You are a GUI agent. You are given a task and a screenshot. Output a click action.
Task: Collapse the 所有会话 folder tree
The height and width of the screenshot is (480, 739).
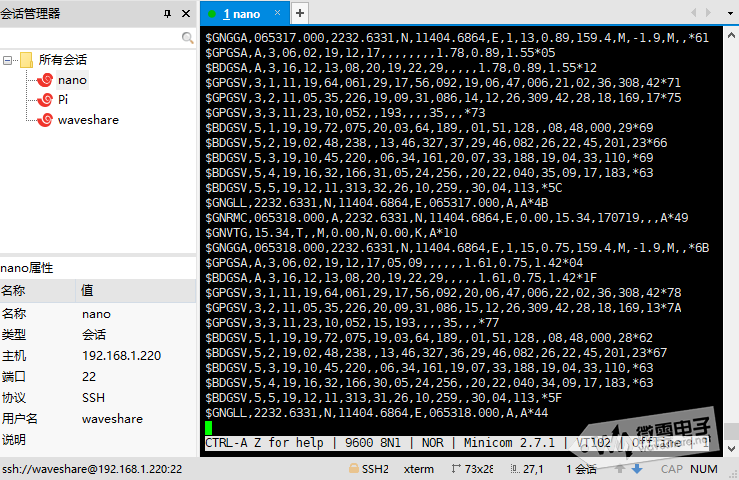(8, 60)
